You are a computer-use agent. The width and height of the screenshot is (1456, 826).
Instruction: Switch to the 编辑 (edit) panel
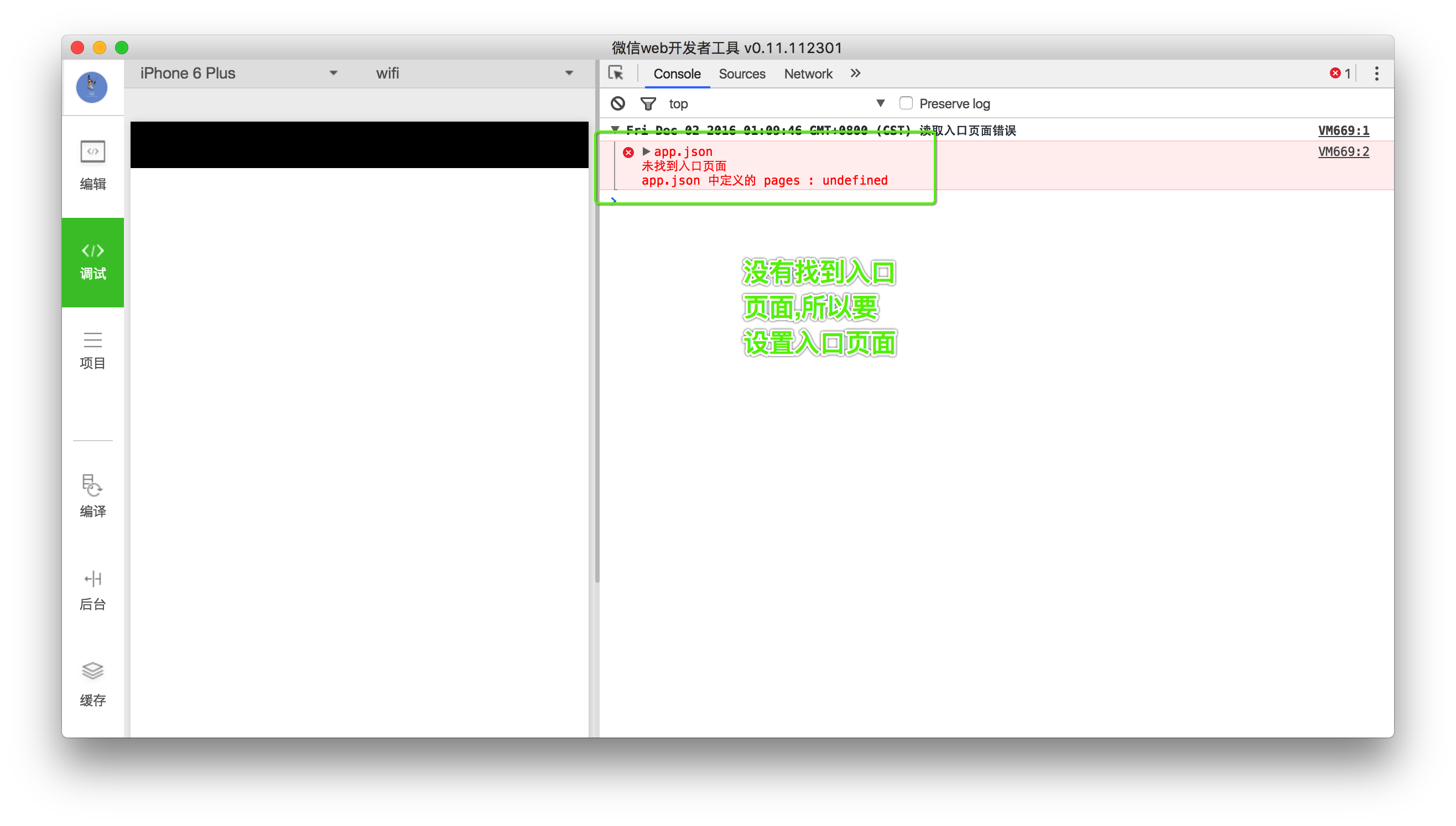(x=92, y=166)
